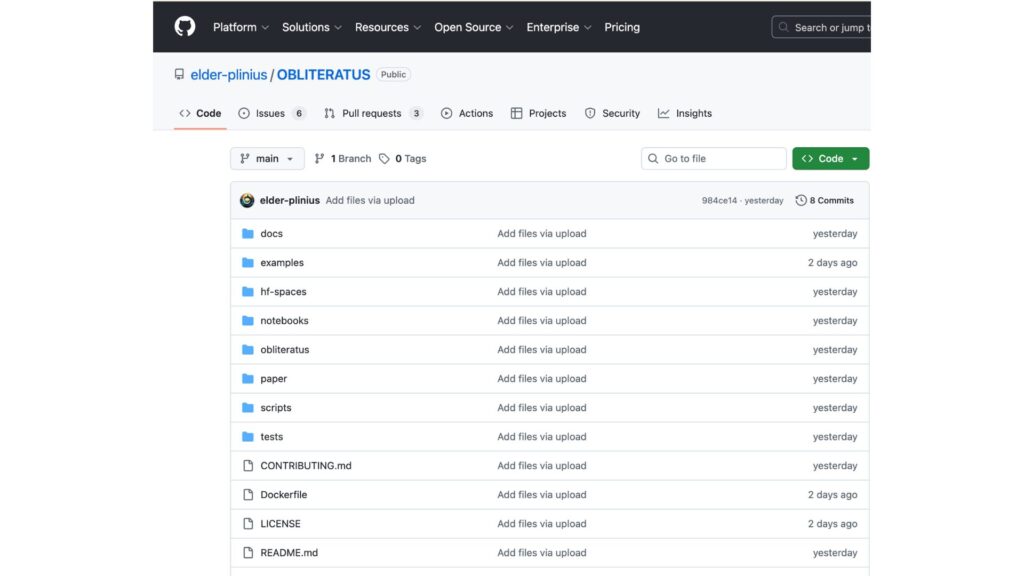
Task: Click the docs folder icon
Action: (x=249, y=233)
